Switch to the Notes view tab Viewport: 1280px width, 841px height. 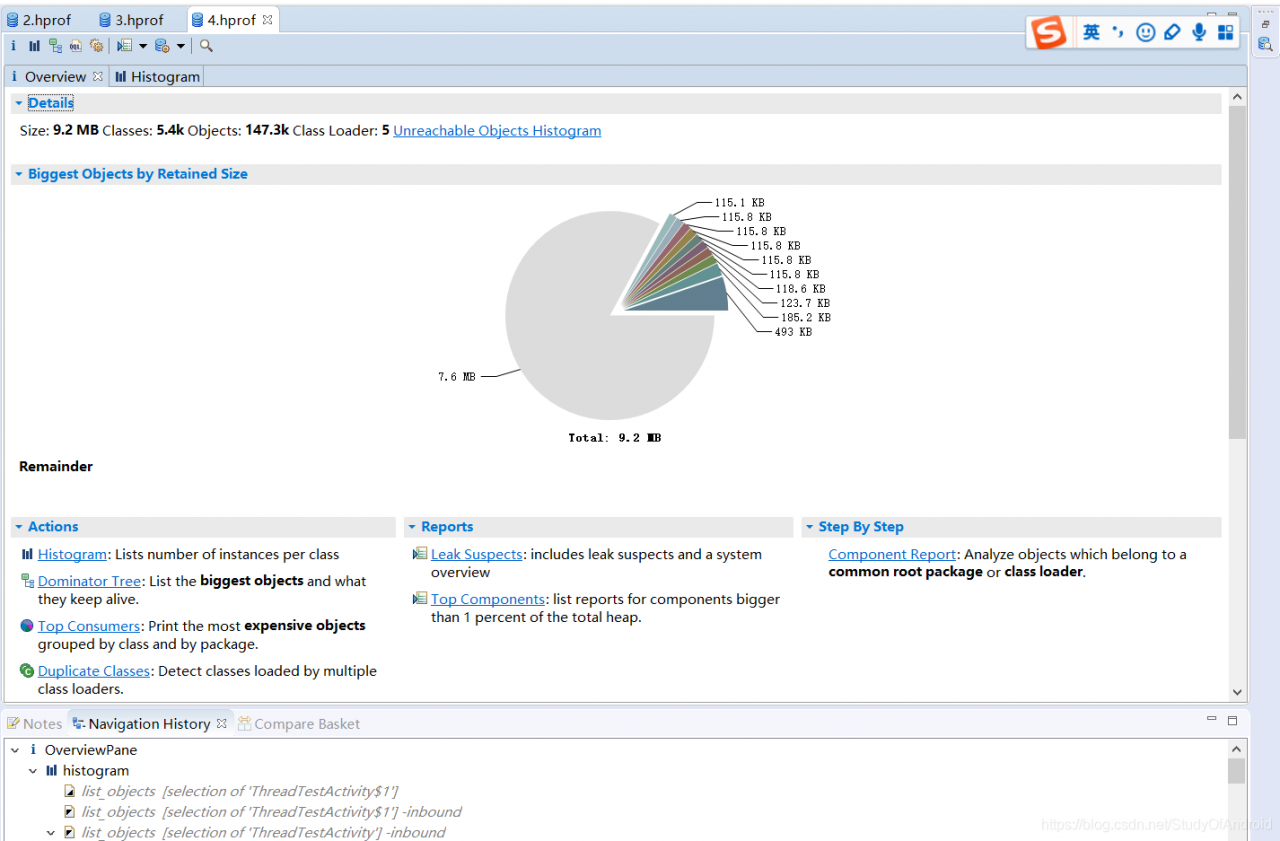tap(35, 724)
